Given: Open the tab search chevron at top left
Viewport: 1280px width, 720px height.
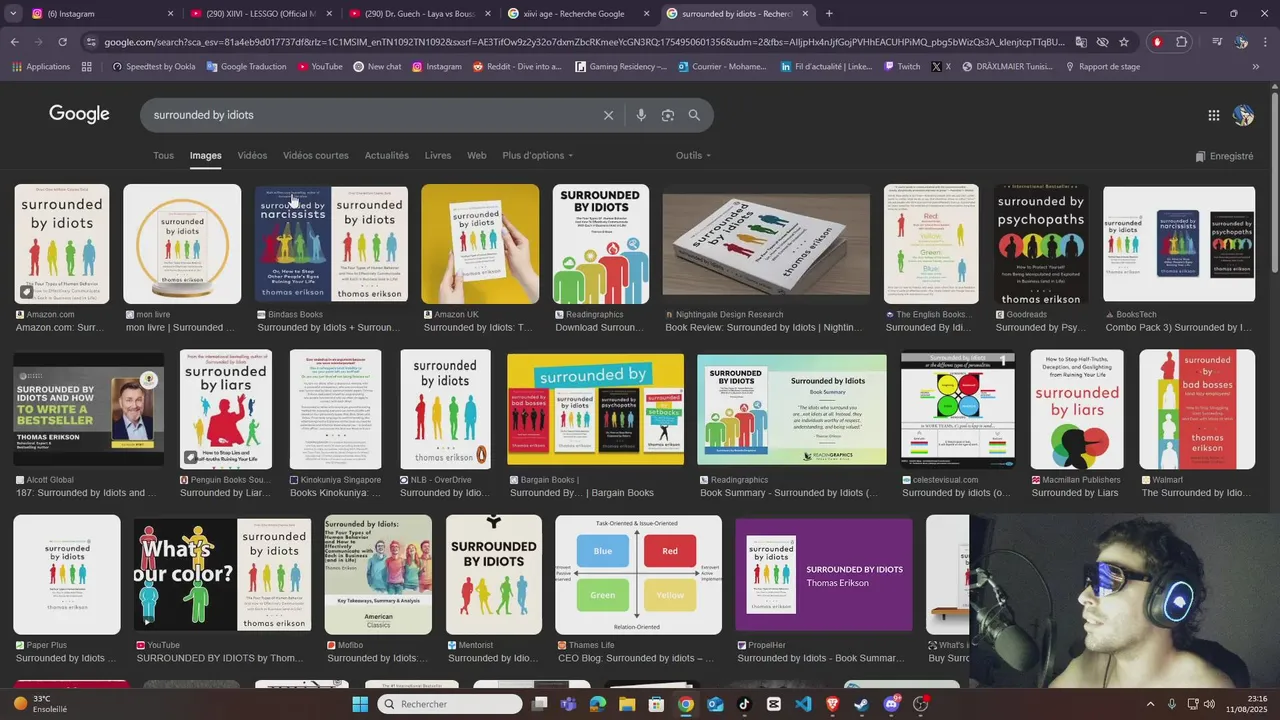Looking at the screenshot, I should [x=14, y=14].
